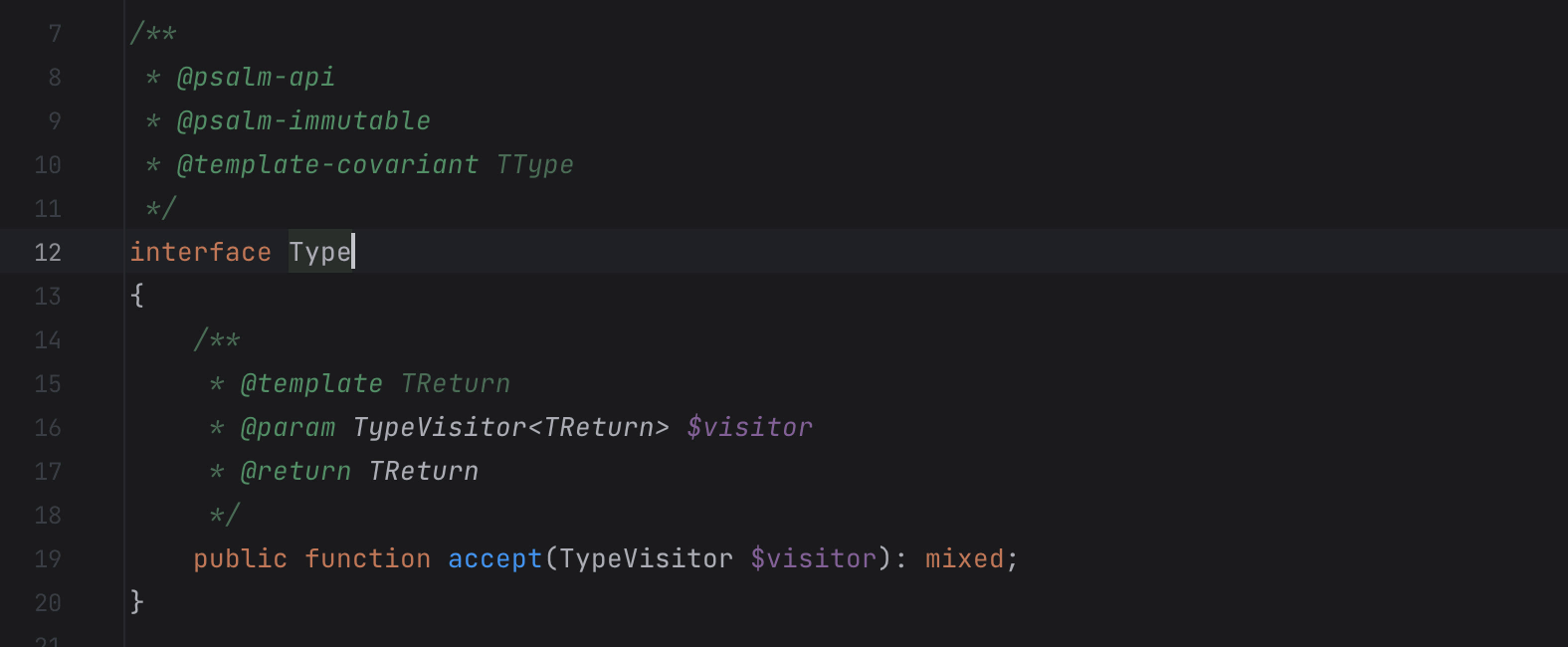1568x647 pixels.
Task: Click the @return docblock tag
Action: (x=295, y=472)
